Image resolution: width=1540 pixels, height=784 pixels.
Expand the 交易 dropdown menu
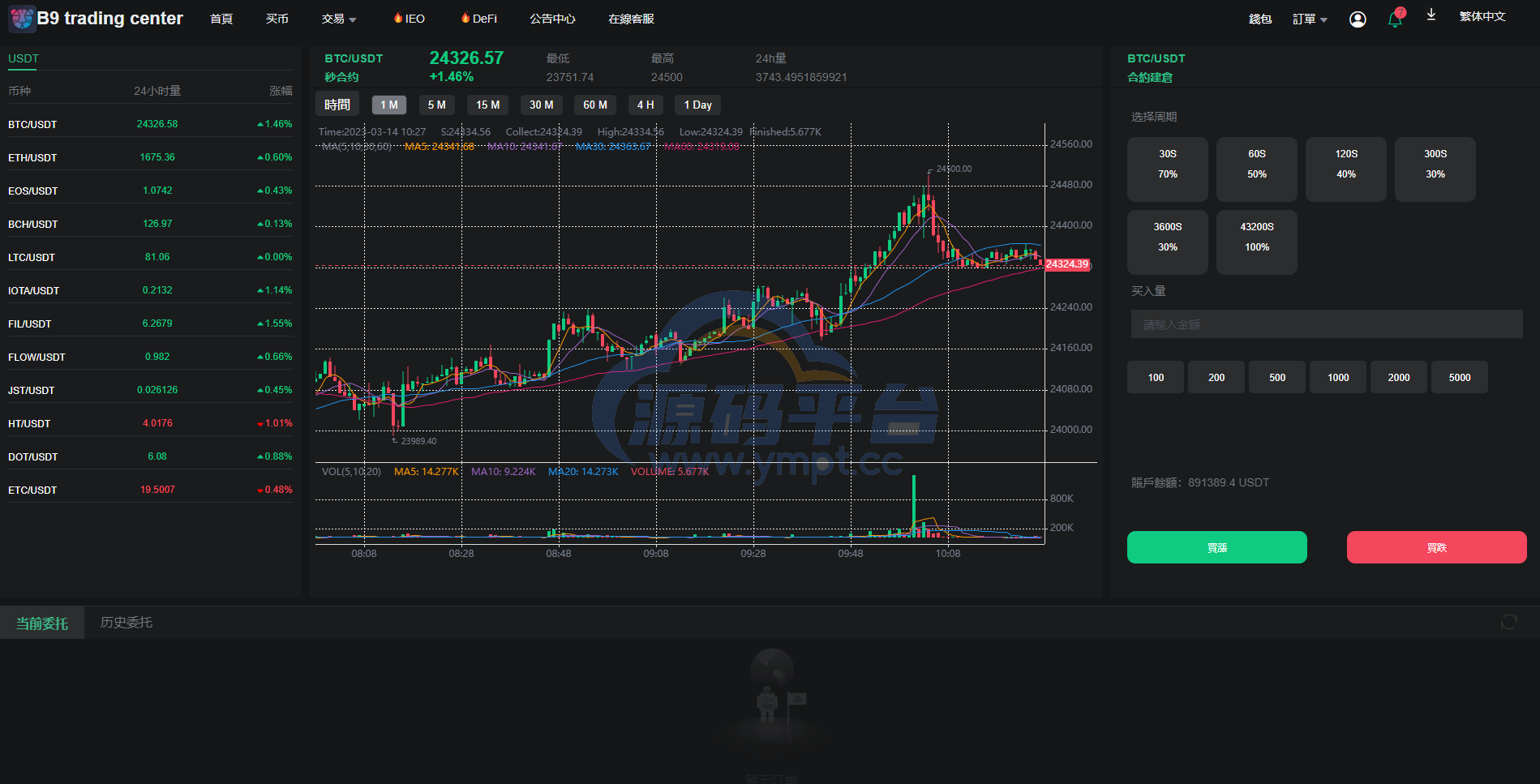pos(339,19)
